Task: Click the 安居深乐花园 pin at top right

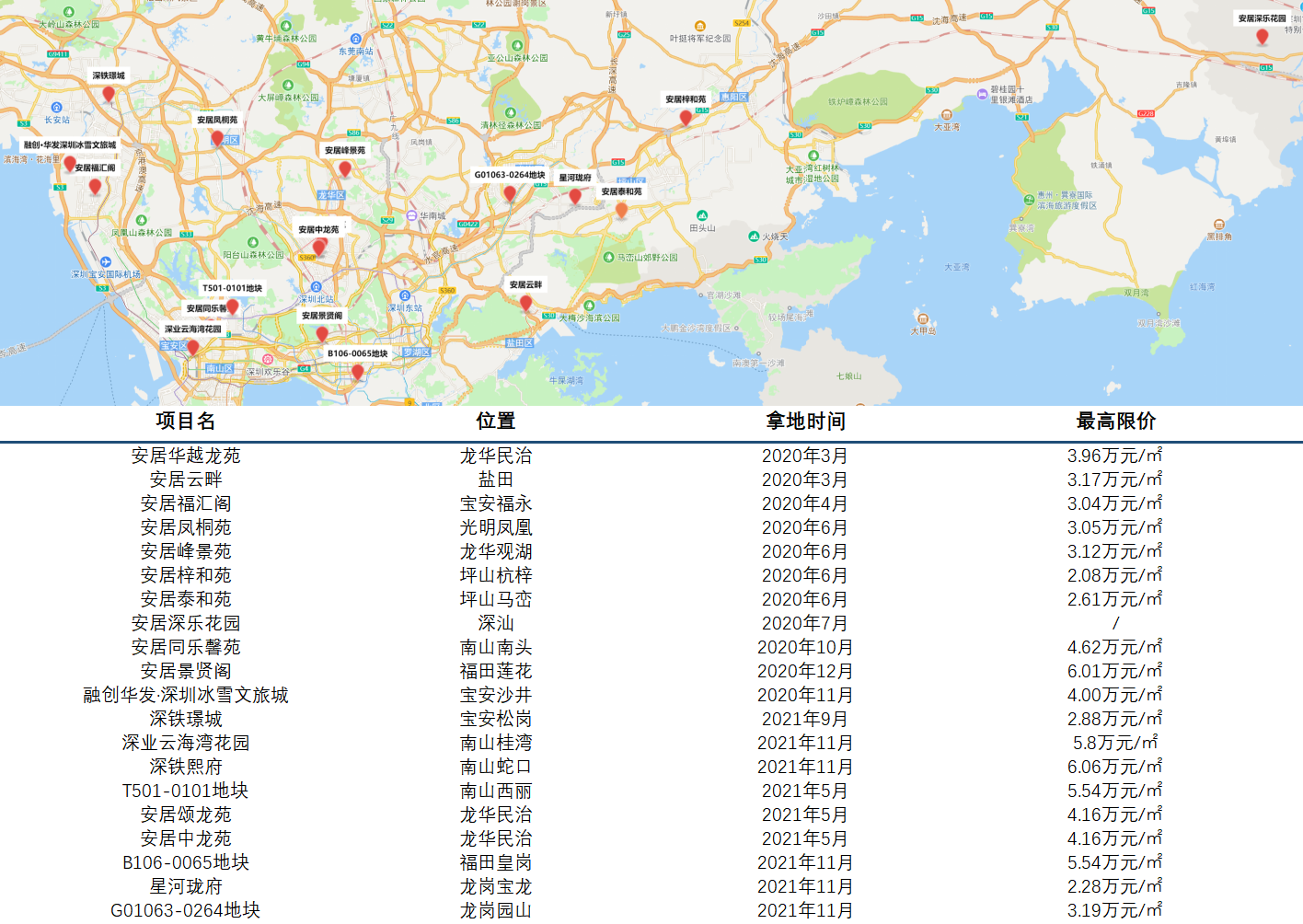Action: 1263,37
